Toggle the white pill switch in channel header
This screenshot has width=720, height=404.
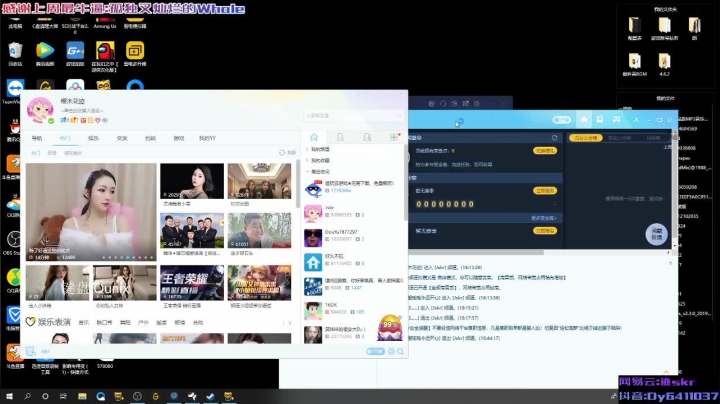pyautogui.click(x=562, y=120)
